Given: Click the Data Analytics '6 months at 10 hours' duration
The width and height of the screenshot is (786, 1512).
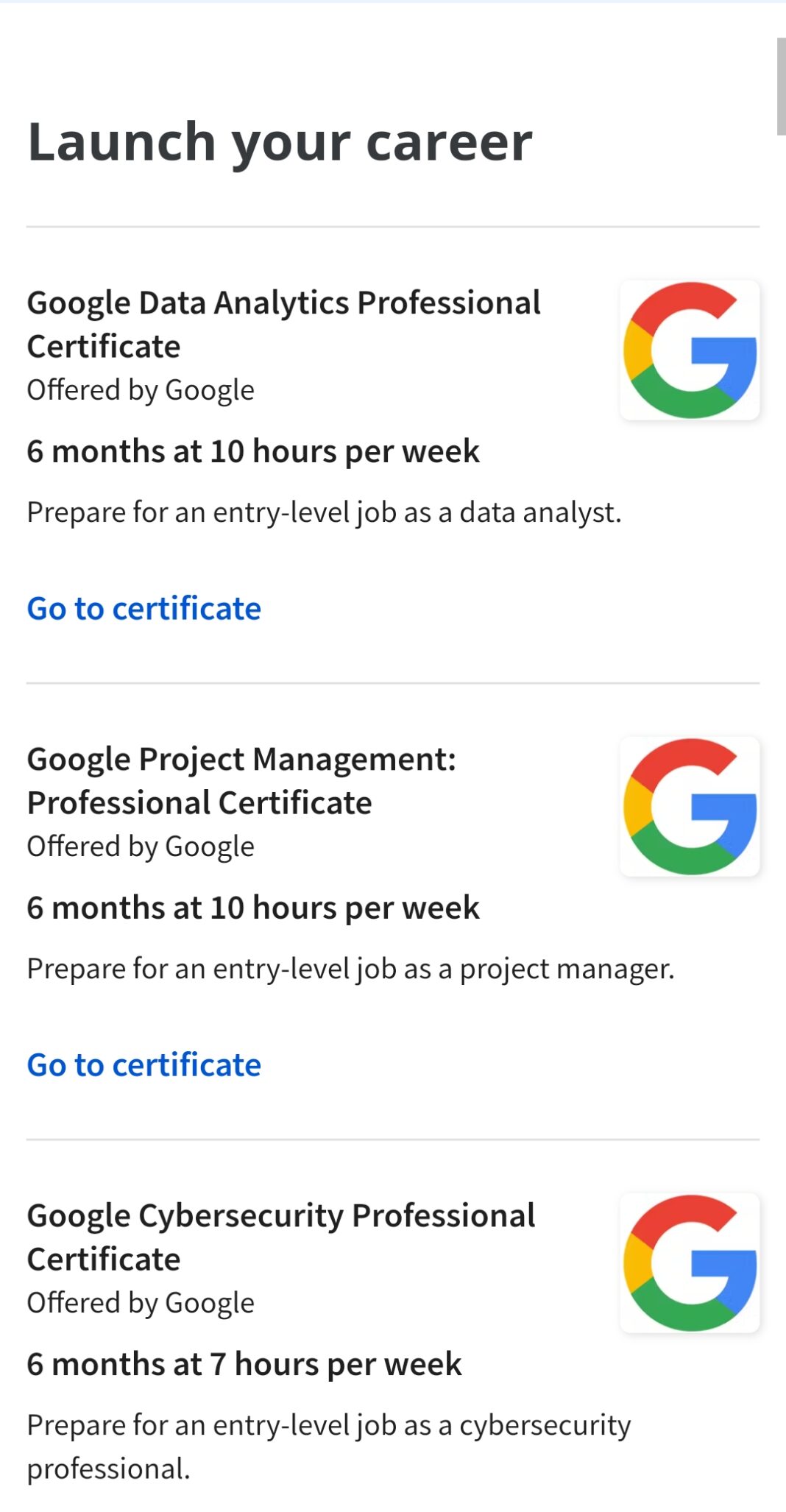Looking at the screenshot, I should point(253,451).
